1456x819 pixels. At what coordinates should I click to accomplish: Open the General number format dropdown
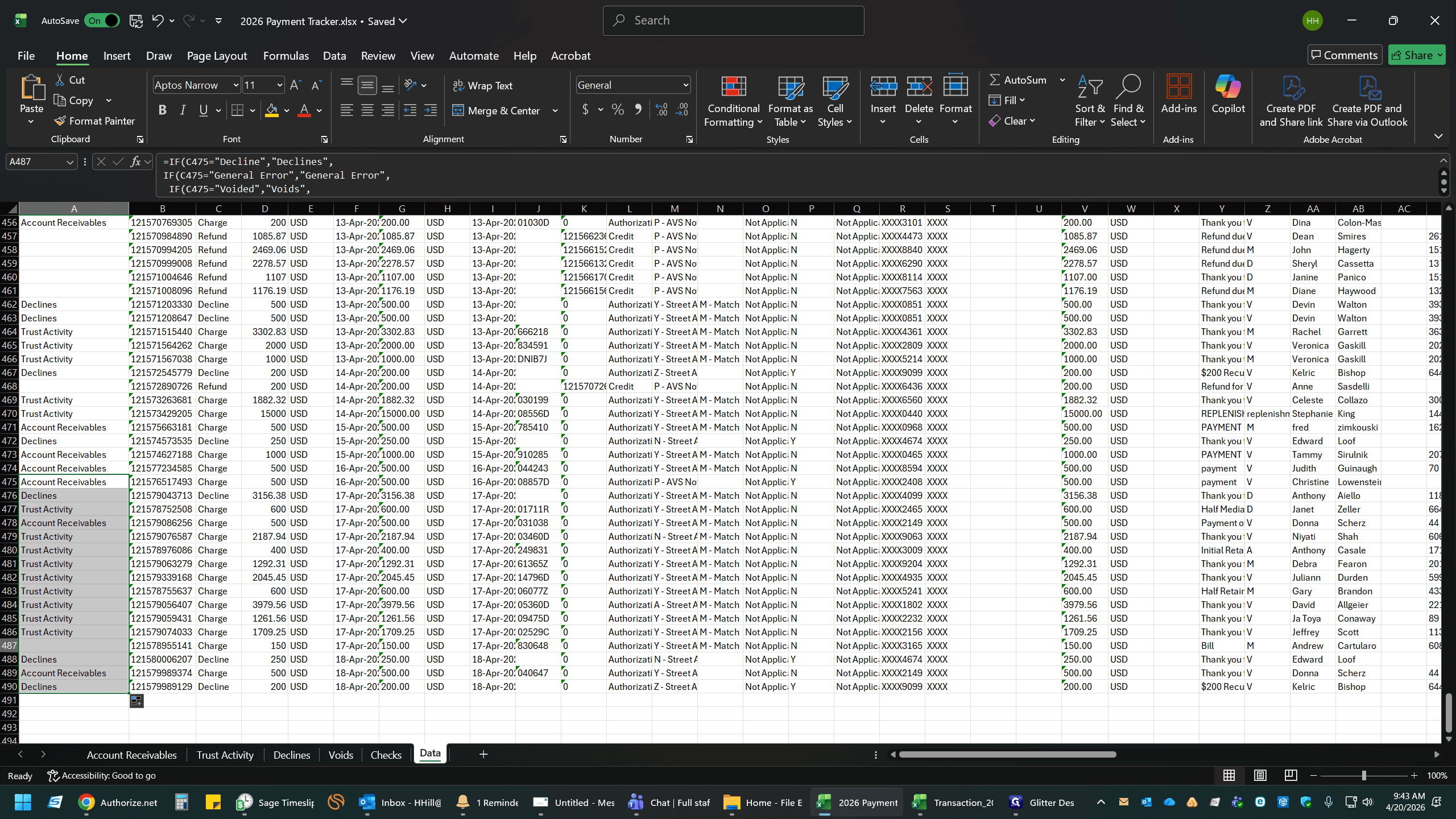click(685, 85)
